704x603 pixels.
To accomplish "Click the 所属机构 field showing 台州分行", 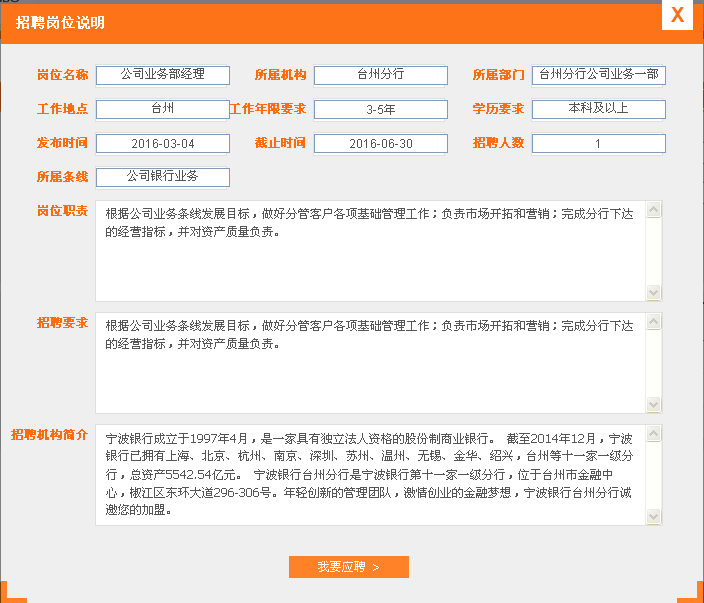I will [381, 75].
